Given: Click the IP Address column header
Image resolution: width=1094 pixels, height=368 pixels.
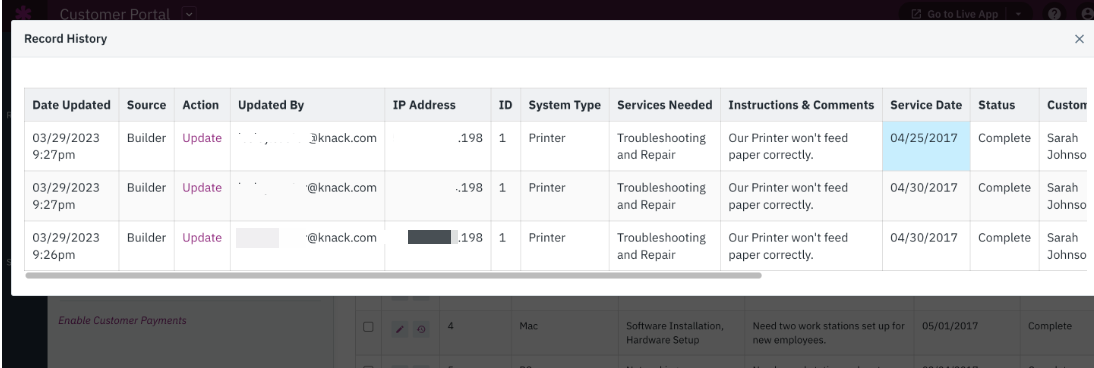Looking at the screenshot, I should click(437, 105).
